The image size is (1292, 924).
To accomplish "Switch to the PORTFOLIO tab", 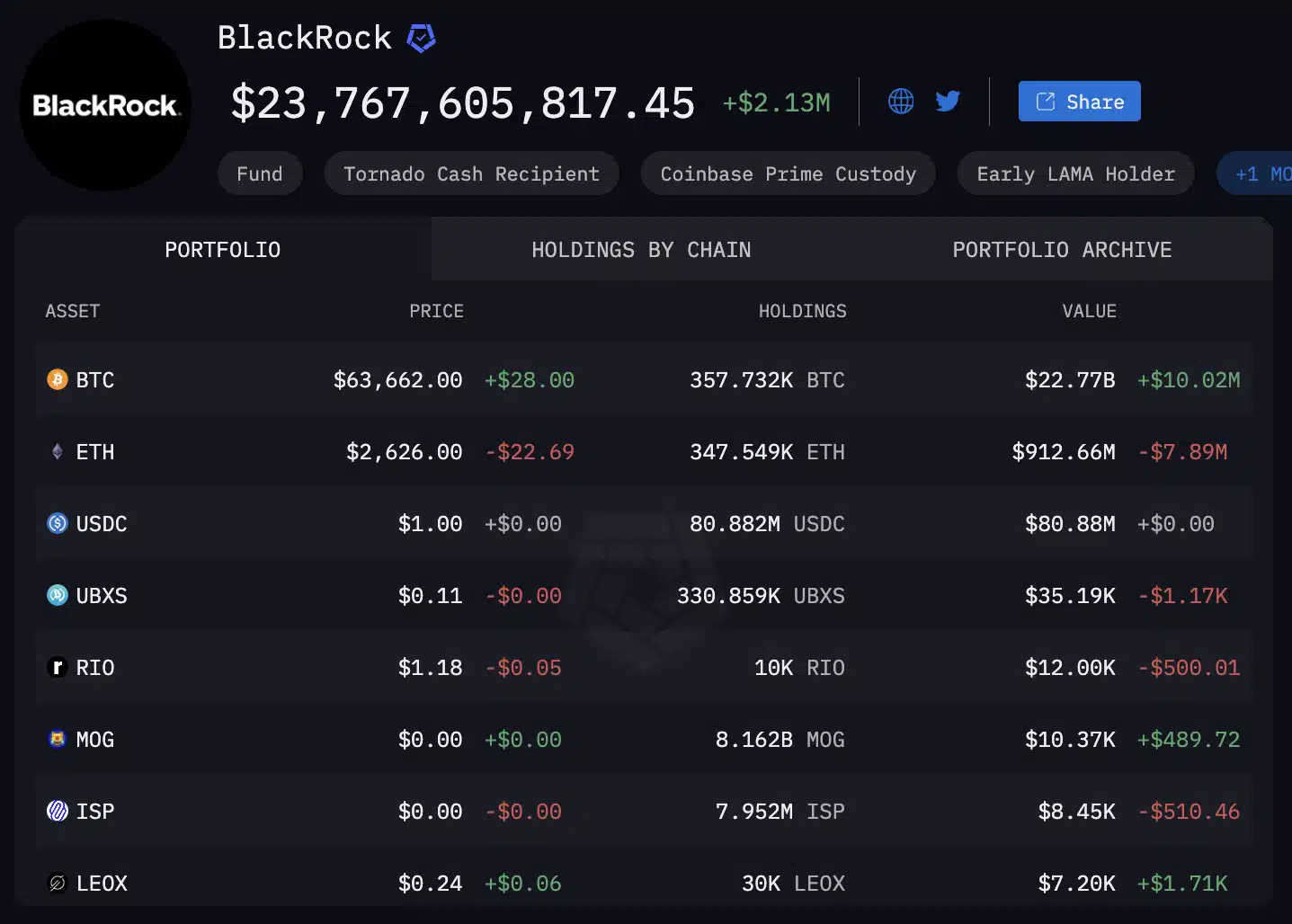I will point(222,249).
